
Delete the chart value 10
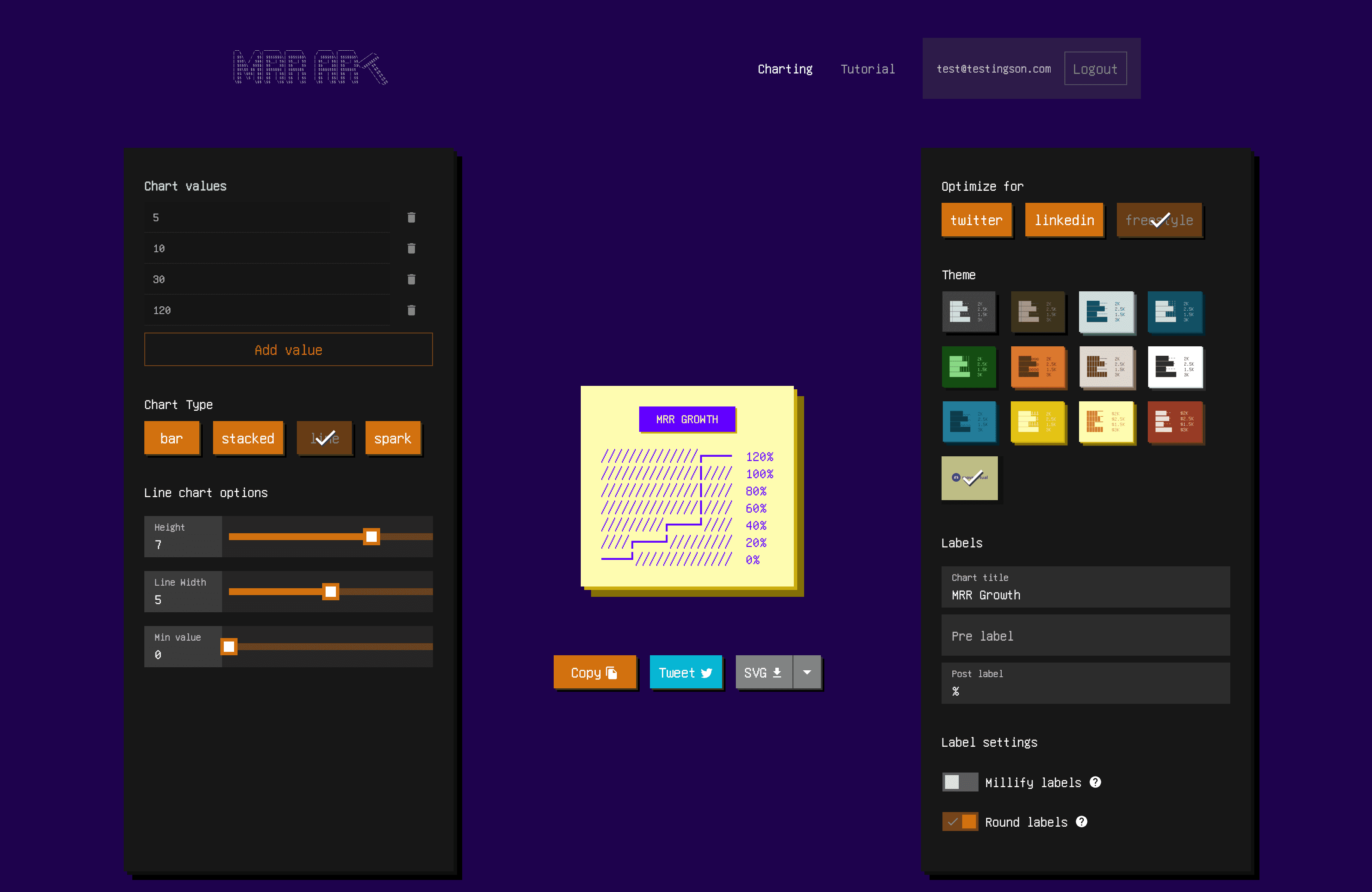411,248
